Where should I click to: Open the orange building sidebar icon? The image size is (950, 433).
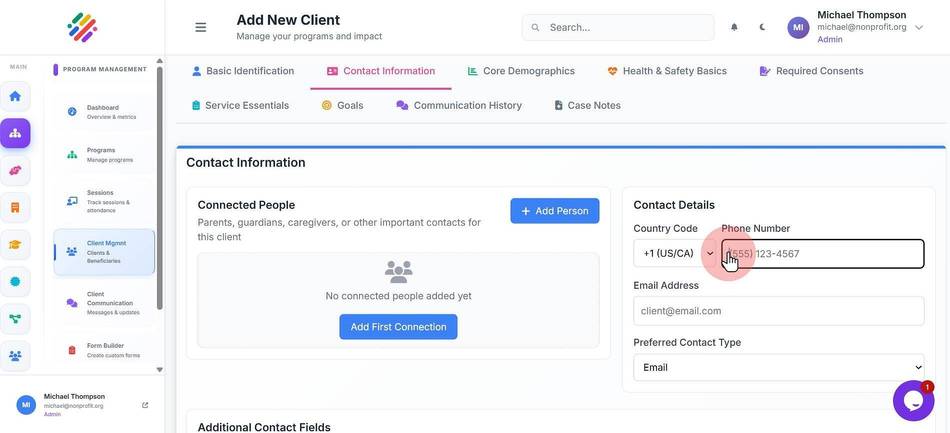[15, 208]
